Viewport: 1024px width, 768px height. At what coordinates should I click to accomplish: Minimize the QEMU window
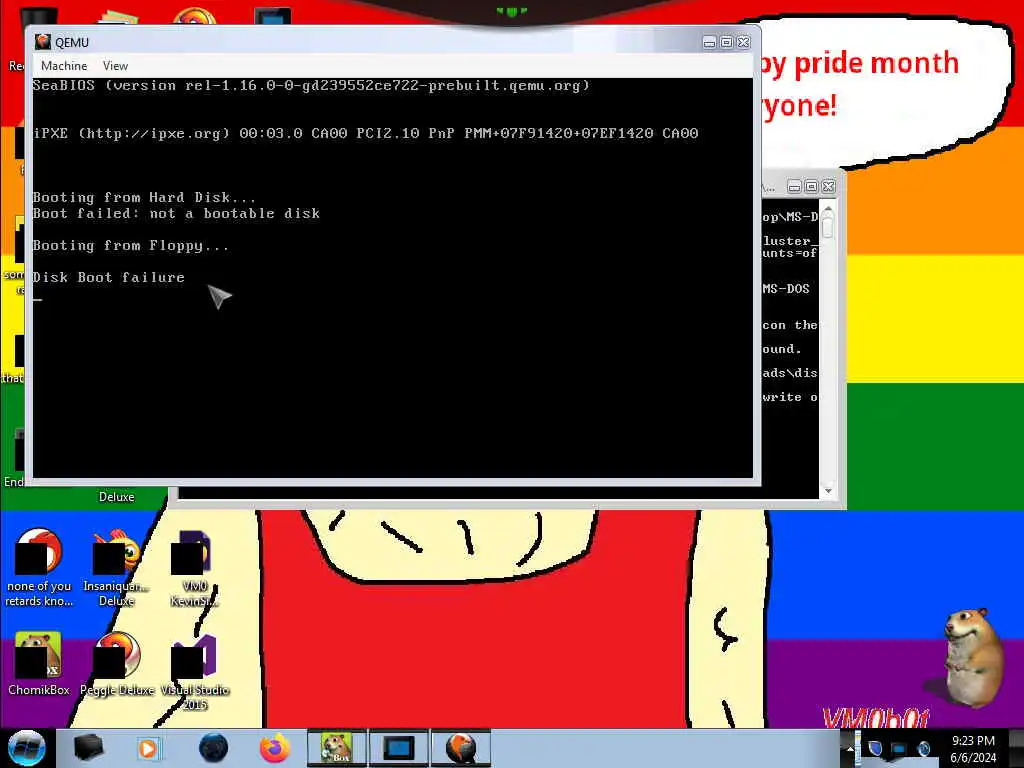[709, 42]
